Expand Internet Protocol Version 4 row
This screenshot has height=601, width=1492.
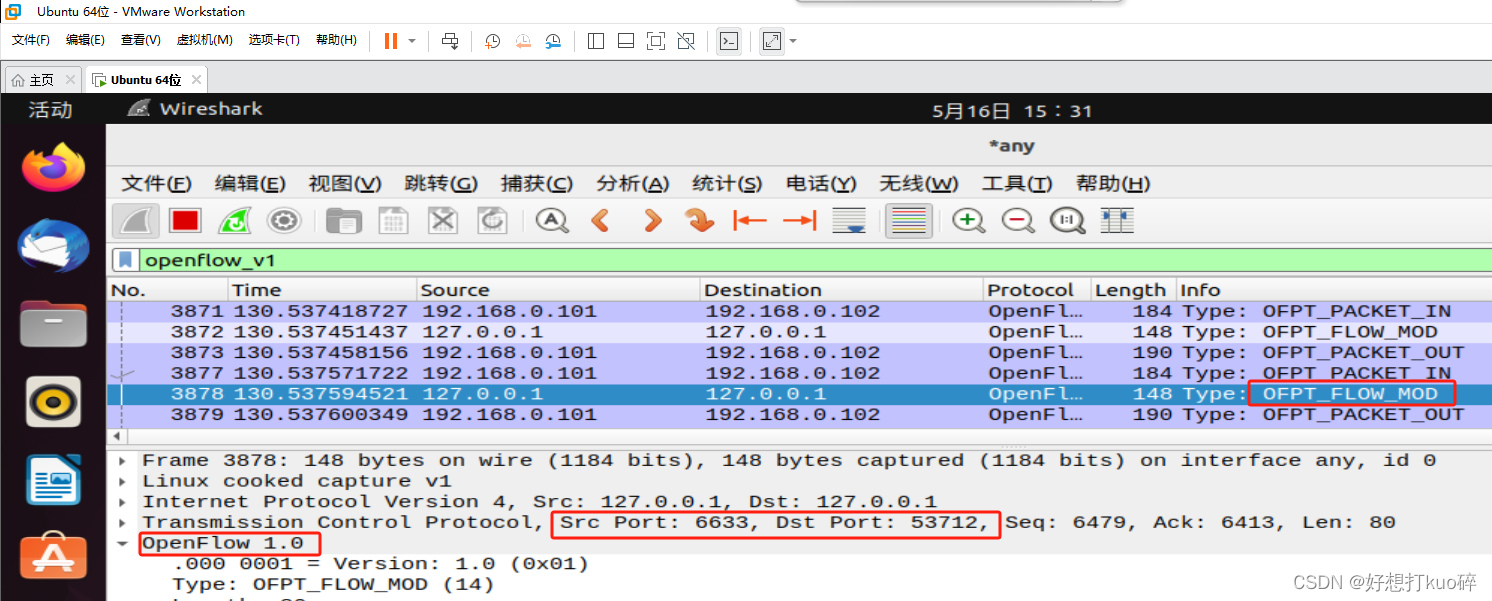(x=124, y=502)
